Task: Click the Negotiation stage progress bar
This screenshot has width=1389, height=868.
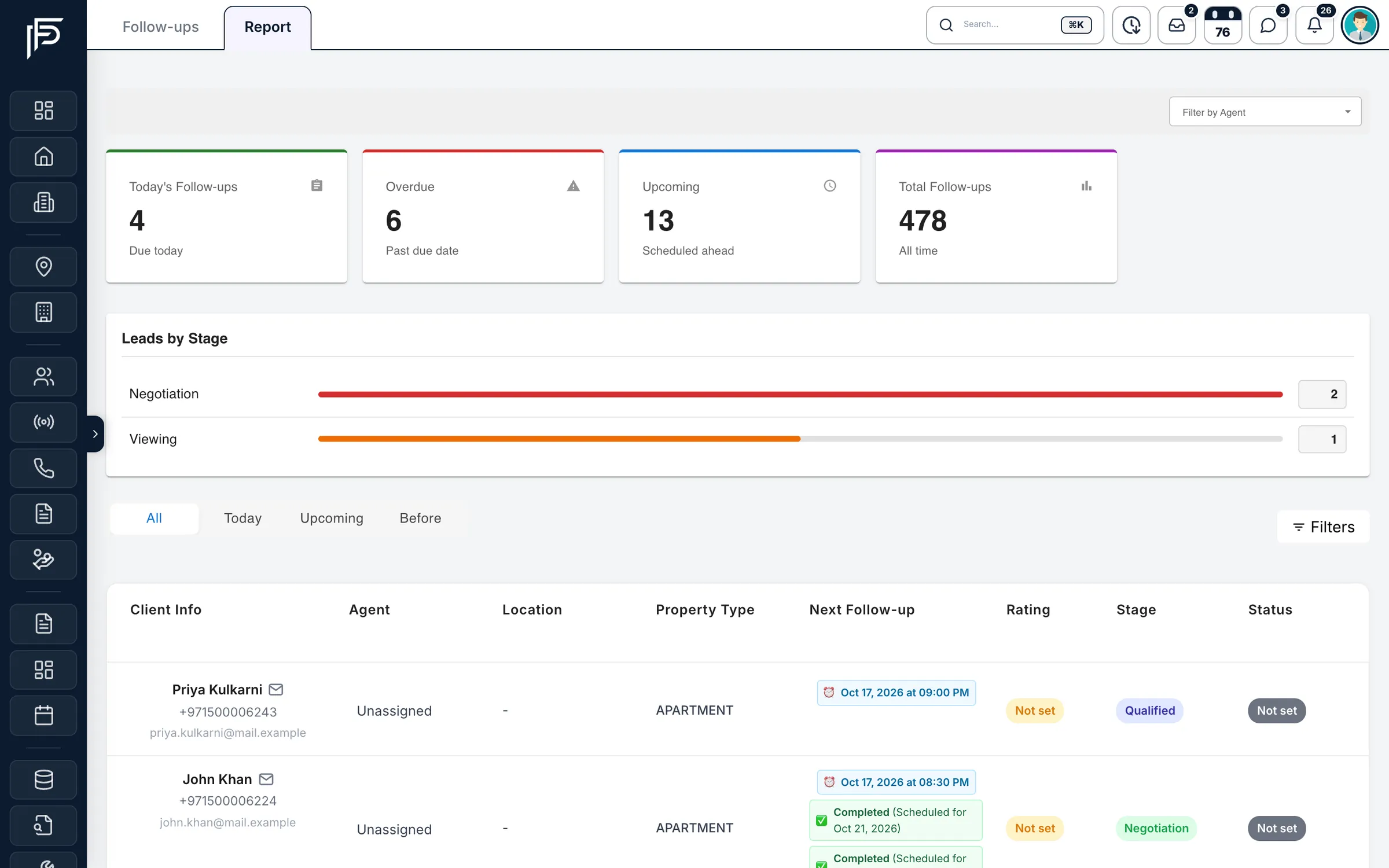Action: (x=800, y=394)
